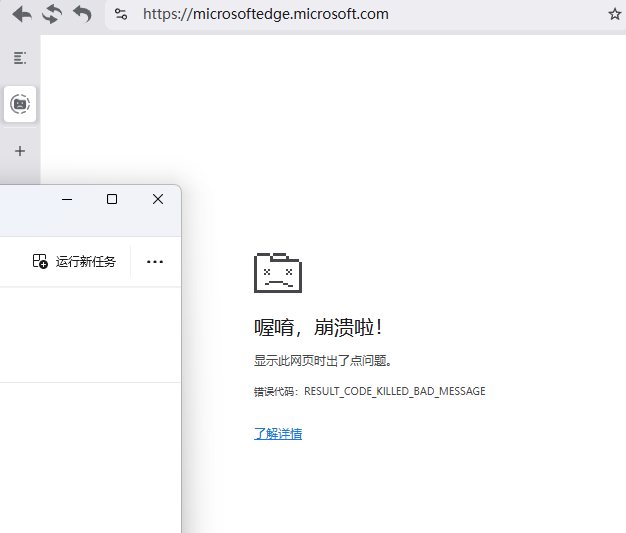Image resolution: width=626 pixels, height=533 pixels.
Task: Open the tab list sidebar icon
Action: 20,58
